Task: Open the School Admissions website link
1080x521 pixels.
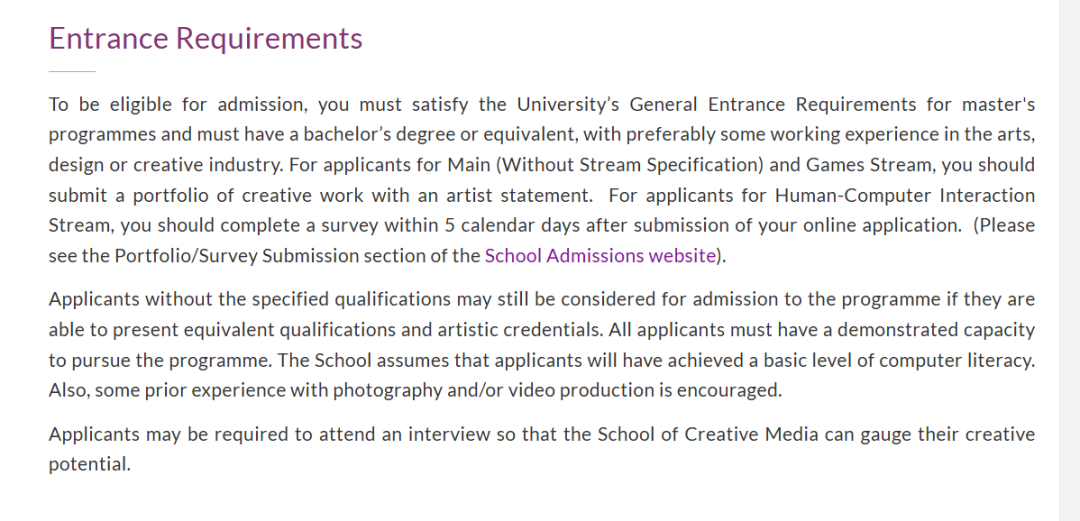Action: point(600,255)
